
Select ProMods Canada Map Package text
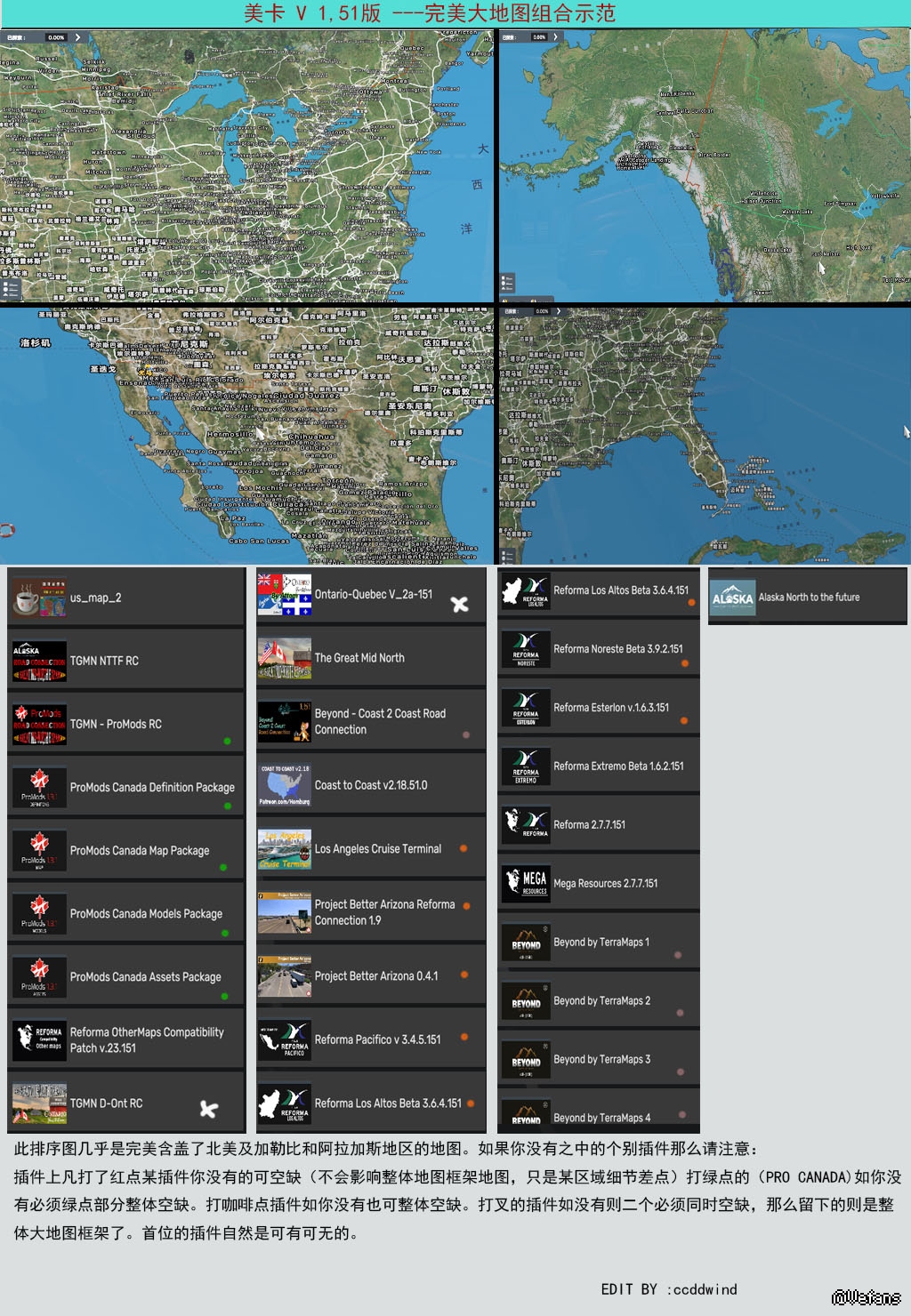(140, 851)
